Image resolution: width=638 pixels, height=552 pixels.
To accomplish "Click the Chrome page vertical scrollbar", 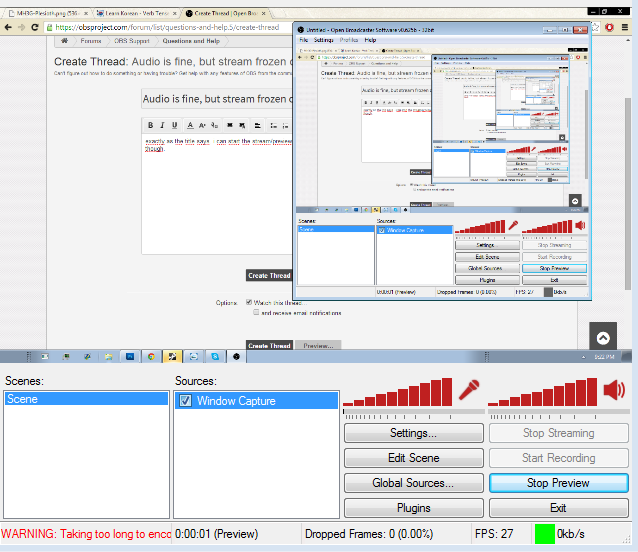I will click(x=628, y=193).
